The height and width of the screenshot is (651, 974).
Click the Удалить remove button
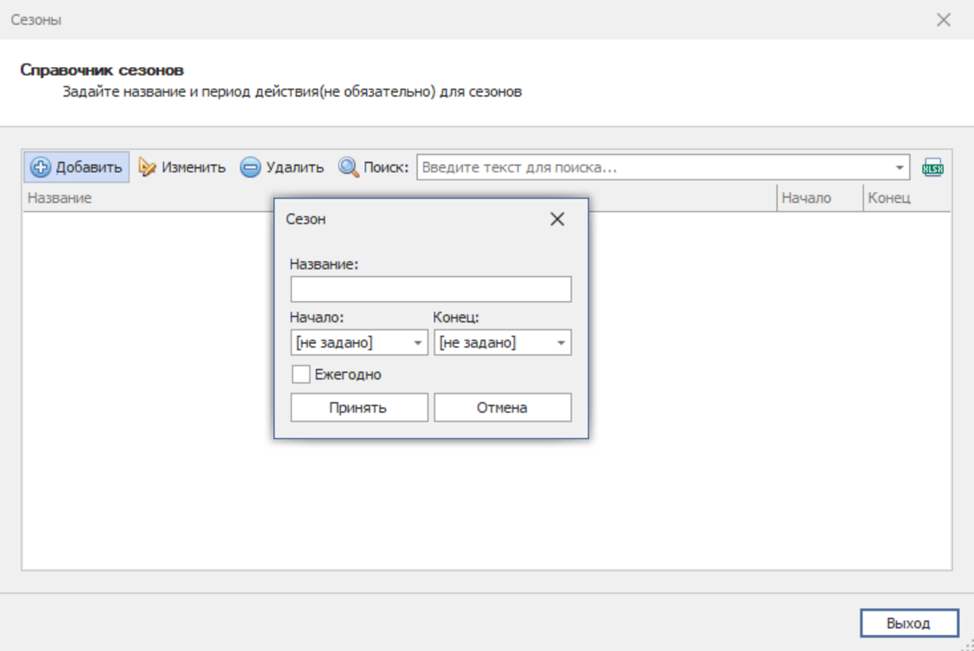[x=282, y=167]
